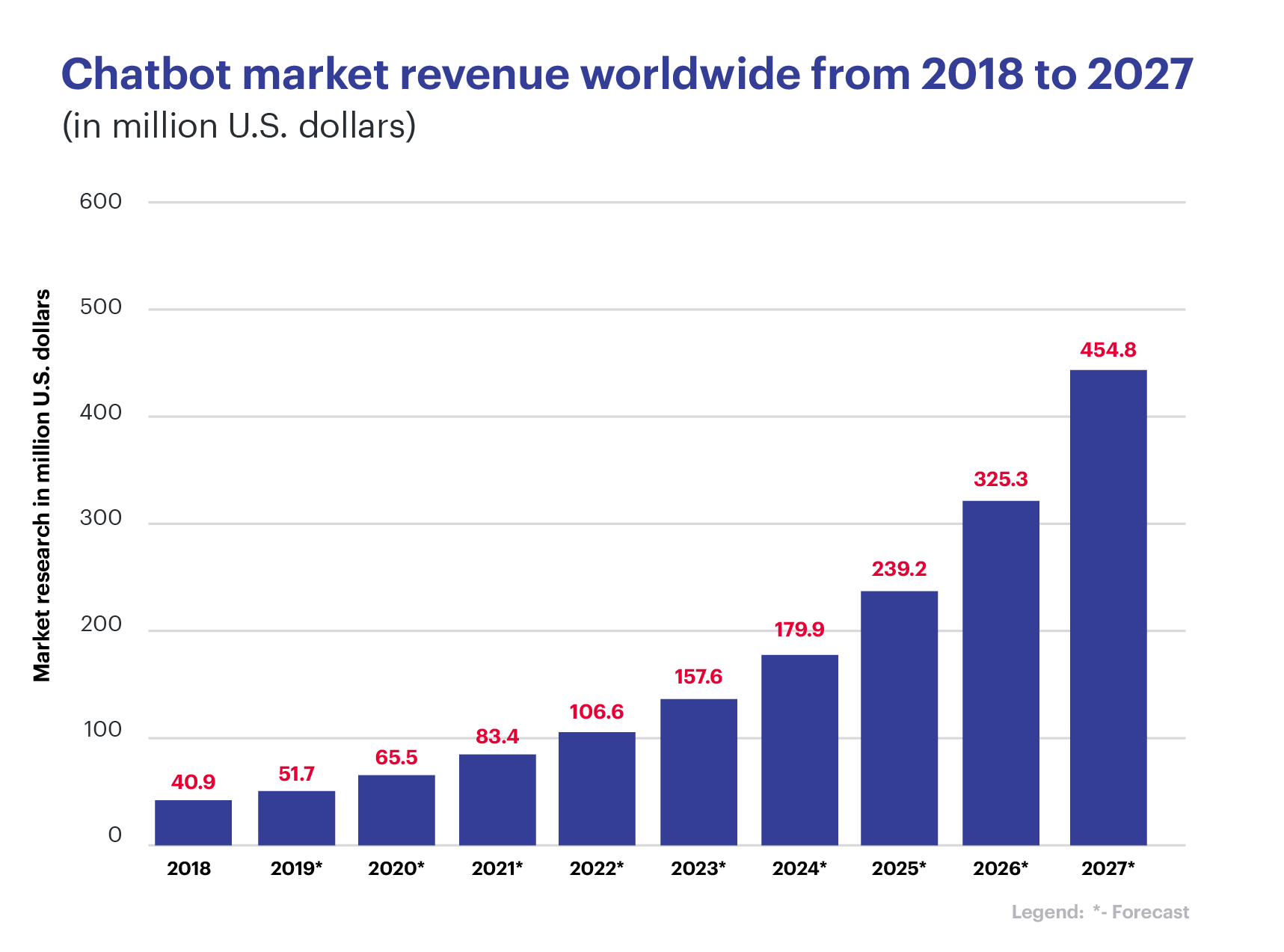This screenshot has width=1284, height=952.
Task: Select the 2025* bar
Action: (899, 719)
